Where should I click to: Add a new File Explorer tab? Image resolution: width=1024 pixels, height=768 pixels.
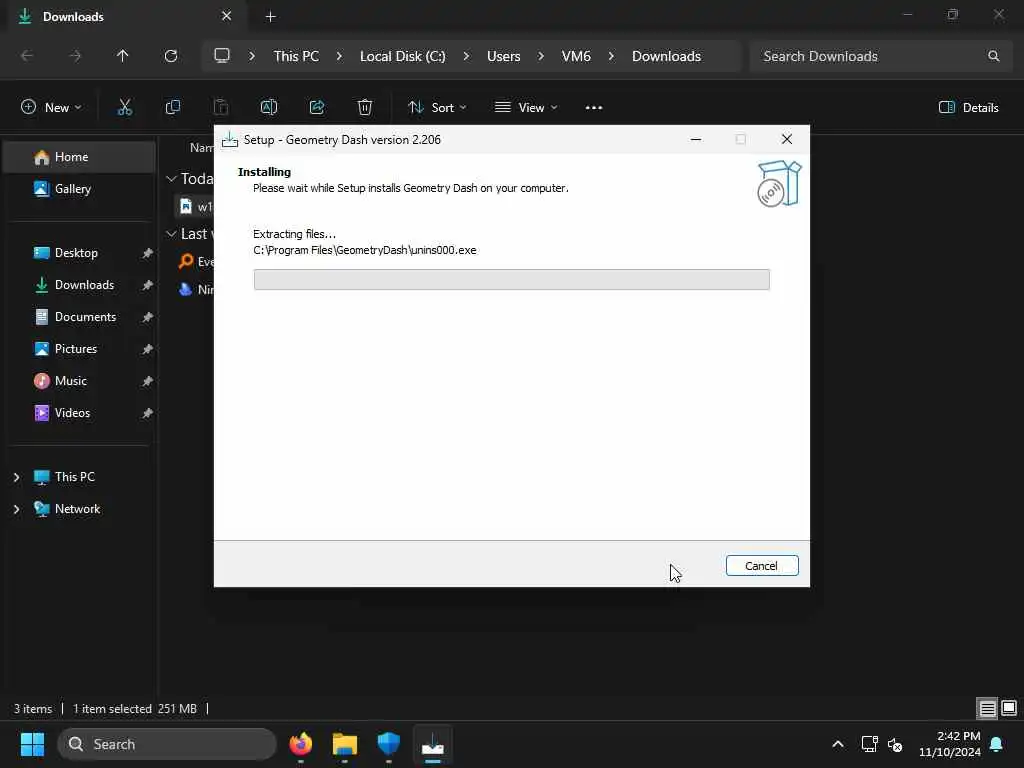point(270,16)
